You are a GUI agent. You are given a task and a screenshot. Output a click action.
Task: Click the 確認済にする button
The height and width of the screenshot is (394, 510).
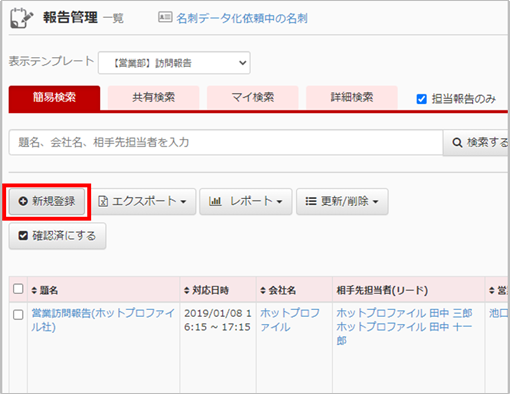57,236
